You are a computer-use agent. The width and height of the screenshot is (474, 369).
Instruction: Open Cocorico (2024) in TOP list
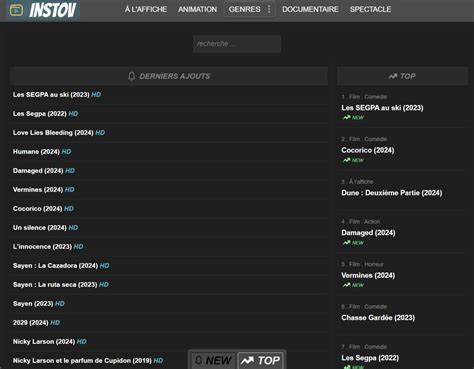[x=368, y=150]
